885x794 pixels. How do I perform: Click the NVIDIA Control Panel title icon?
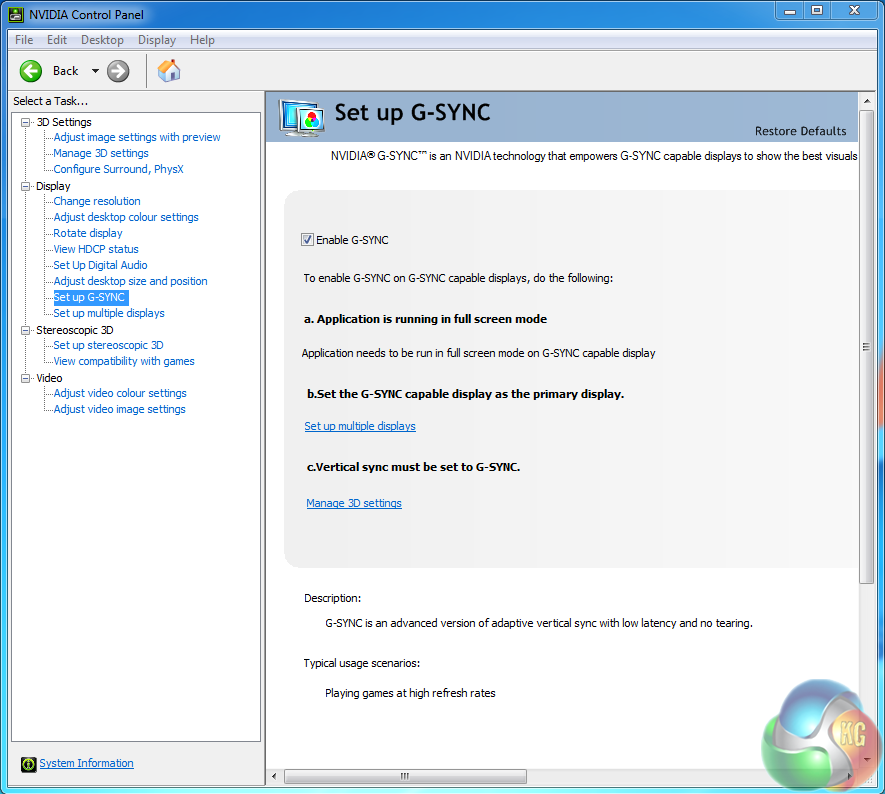(16, 14)
